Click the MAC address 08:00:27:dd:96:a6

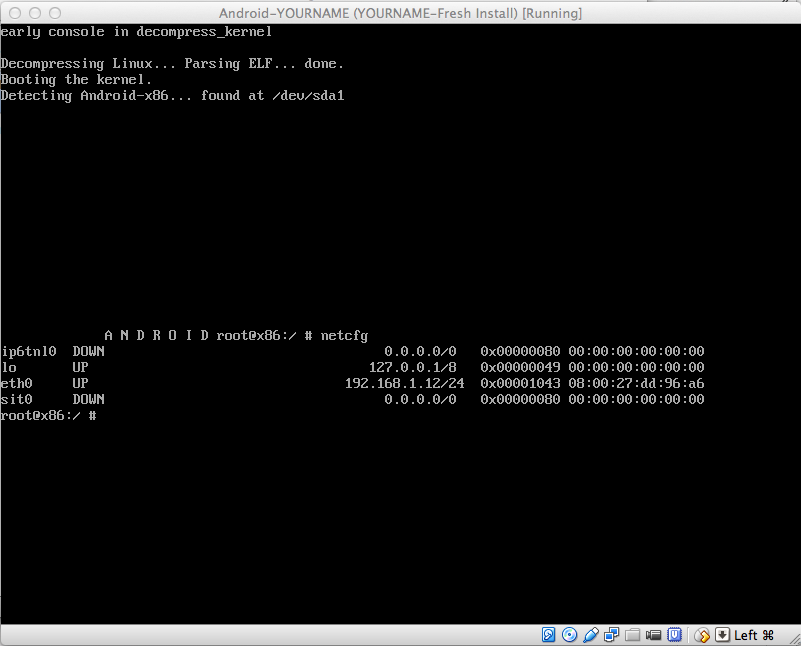[x=637, y=384]
